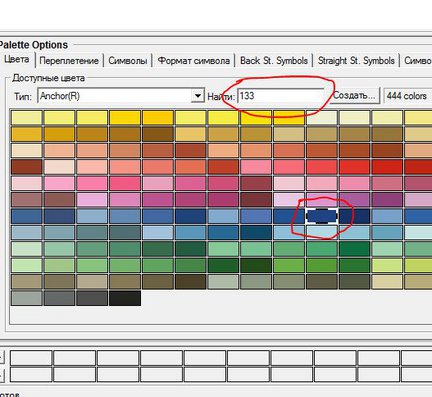The image size is (432, 397).
Task: Open the Тип dropdown arrow
Action: (x=198, y=96)
